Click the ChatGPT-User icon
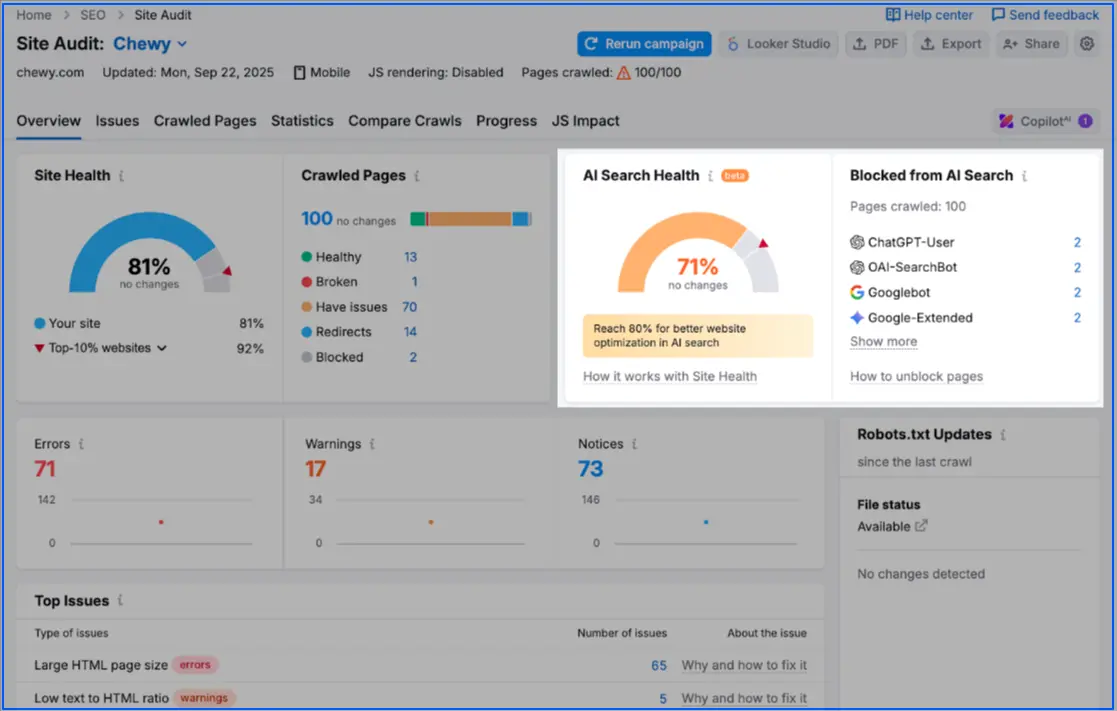The width and height of the screenshot is (1117, 711). coord(857,242)
